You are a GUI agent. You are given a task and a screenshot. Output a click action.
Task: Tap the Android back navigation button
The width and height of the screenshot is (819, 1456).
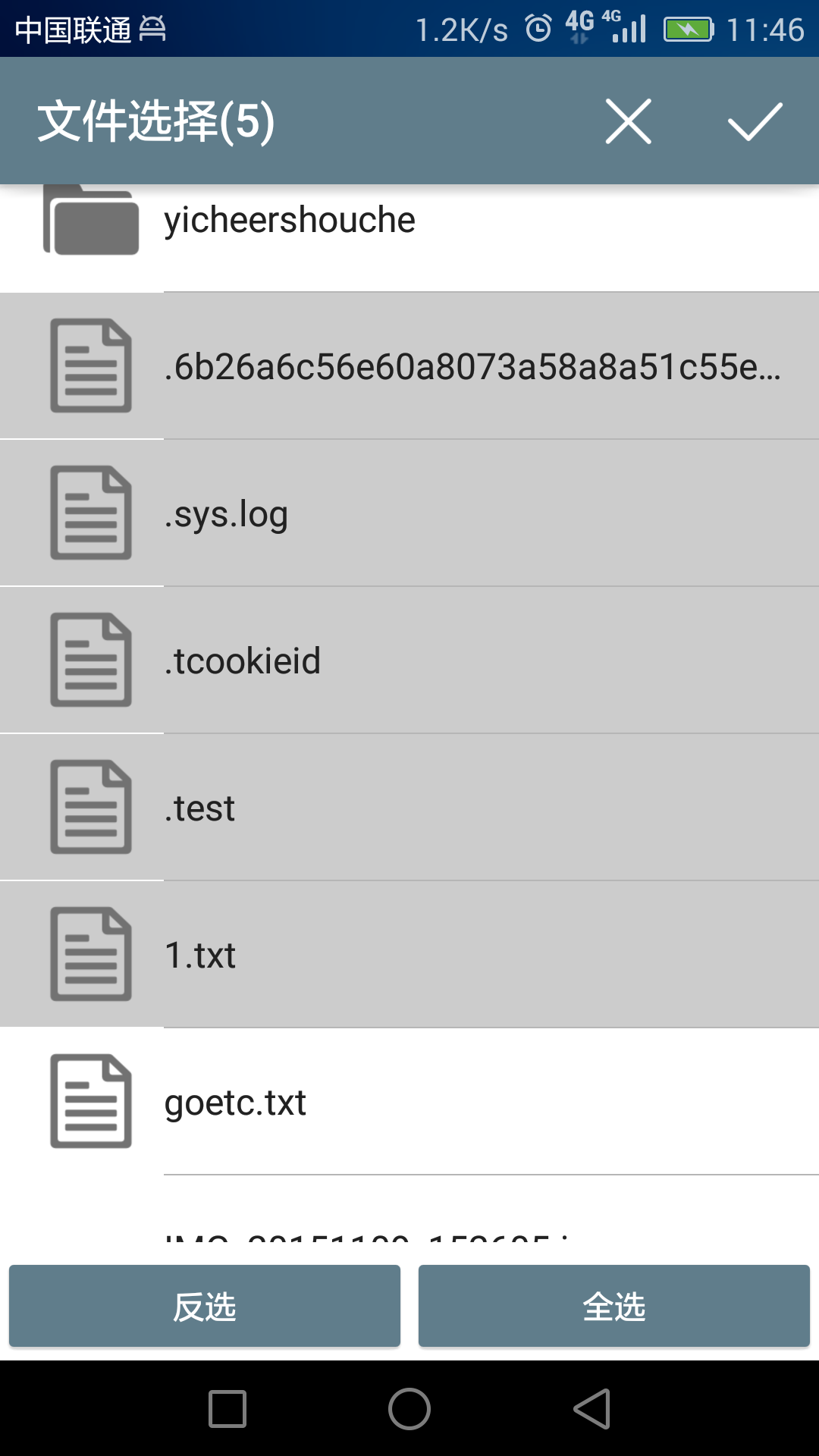[x=592, y=1409]
